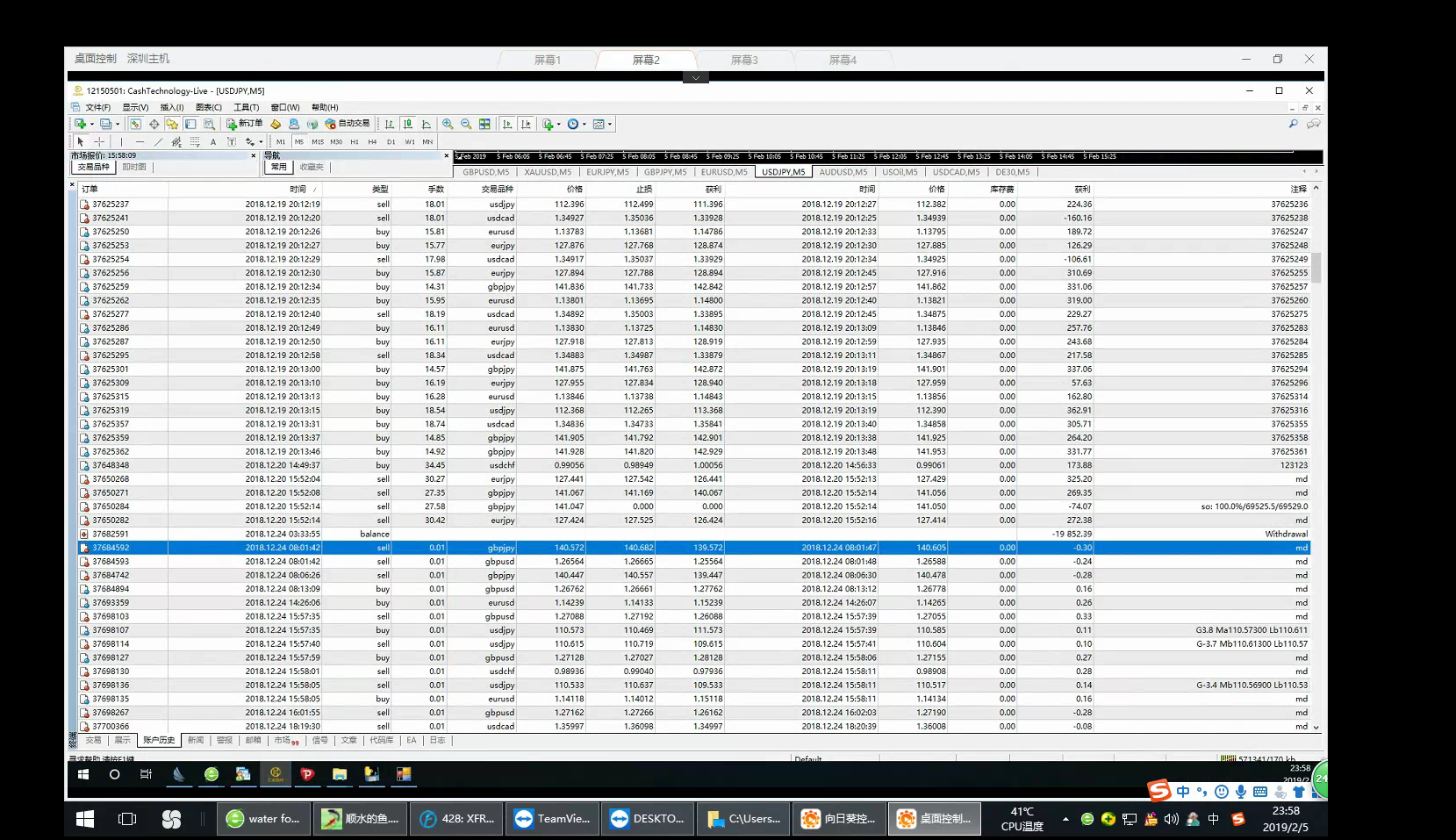Open the MetaEditor yellow book icon
The width and height of the screenshot is (1456, 840).
(276, 124)
